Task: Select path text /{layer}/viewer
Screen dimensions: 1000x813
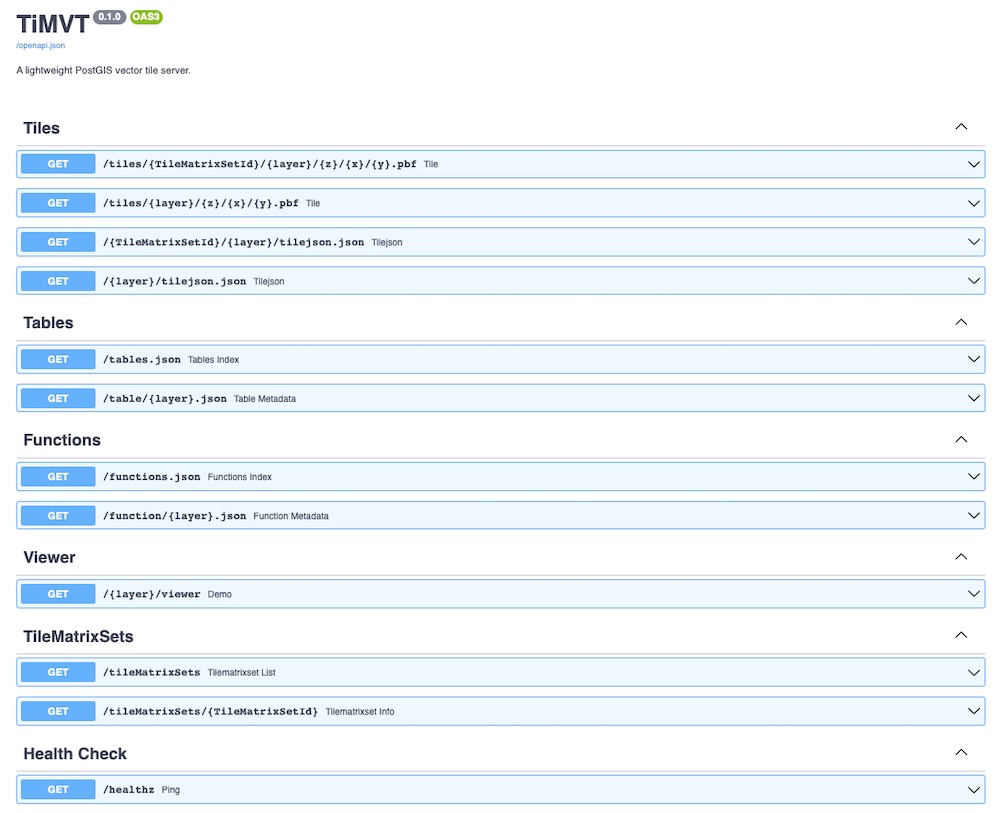Action: click(x=151, y=594)
